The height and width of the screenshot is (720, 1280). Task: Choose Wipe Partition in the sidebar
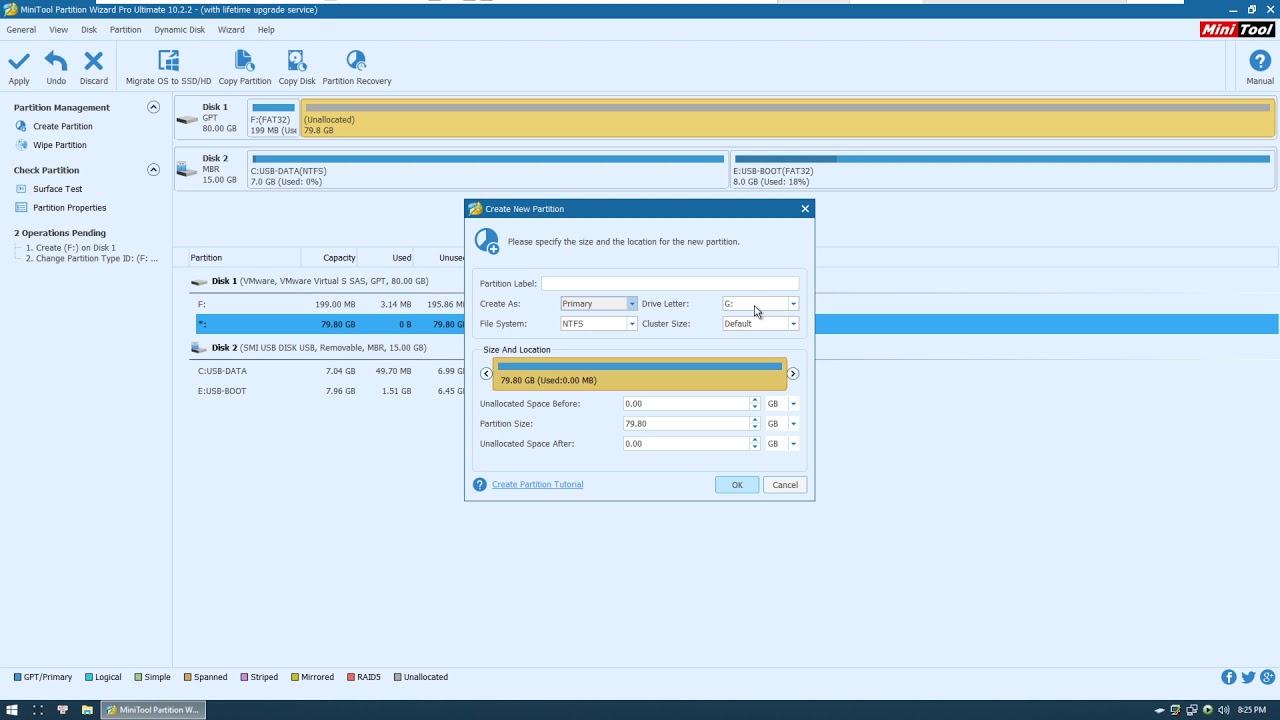(59, 145)
